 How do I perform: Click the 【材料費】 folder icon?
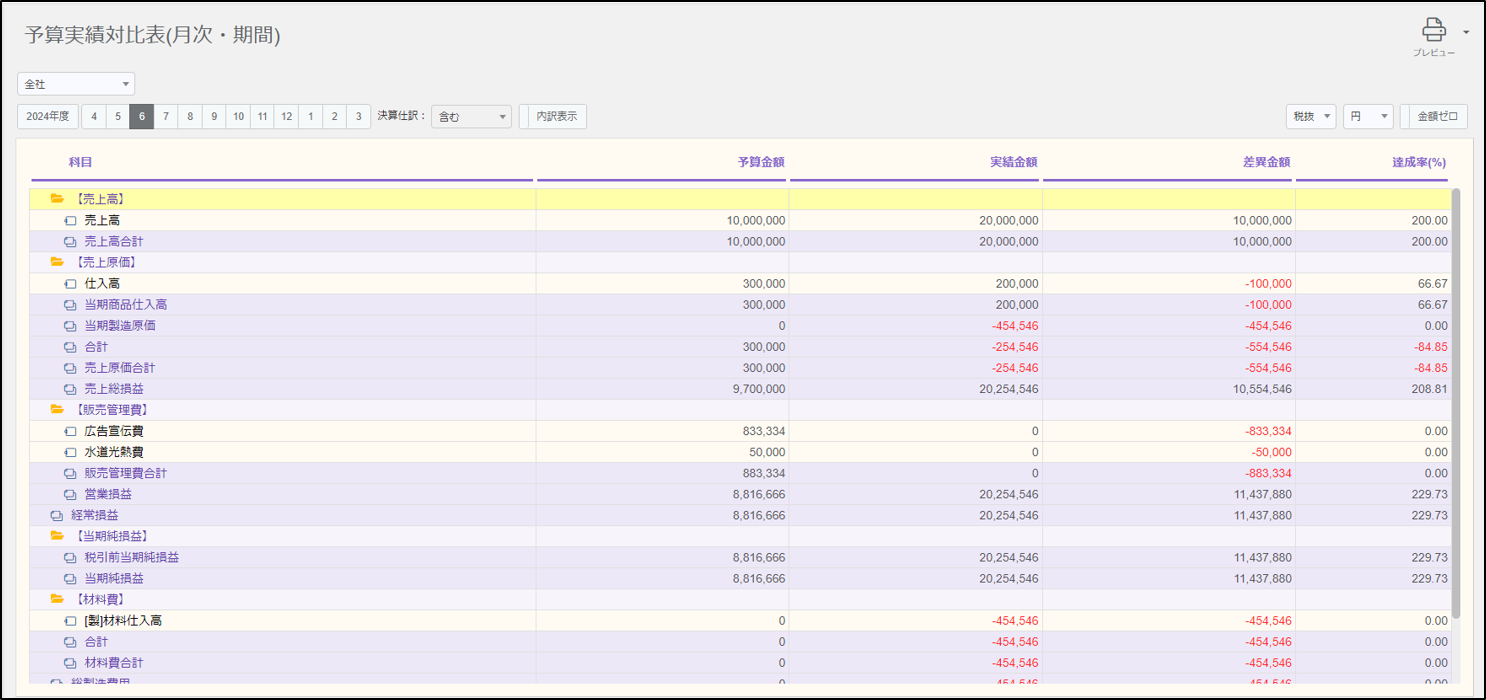coord(57,599)
